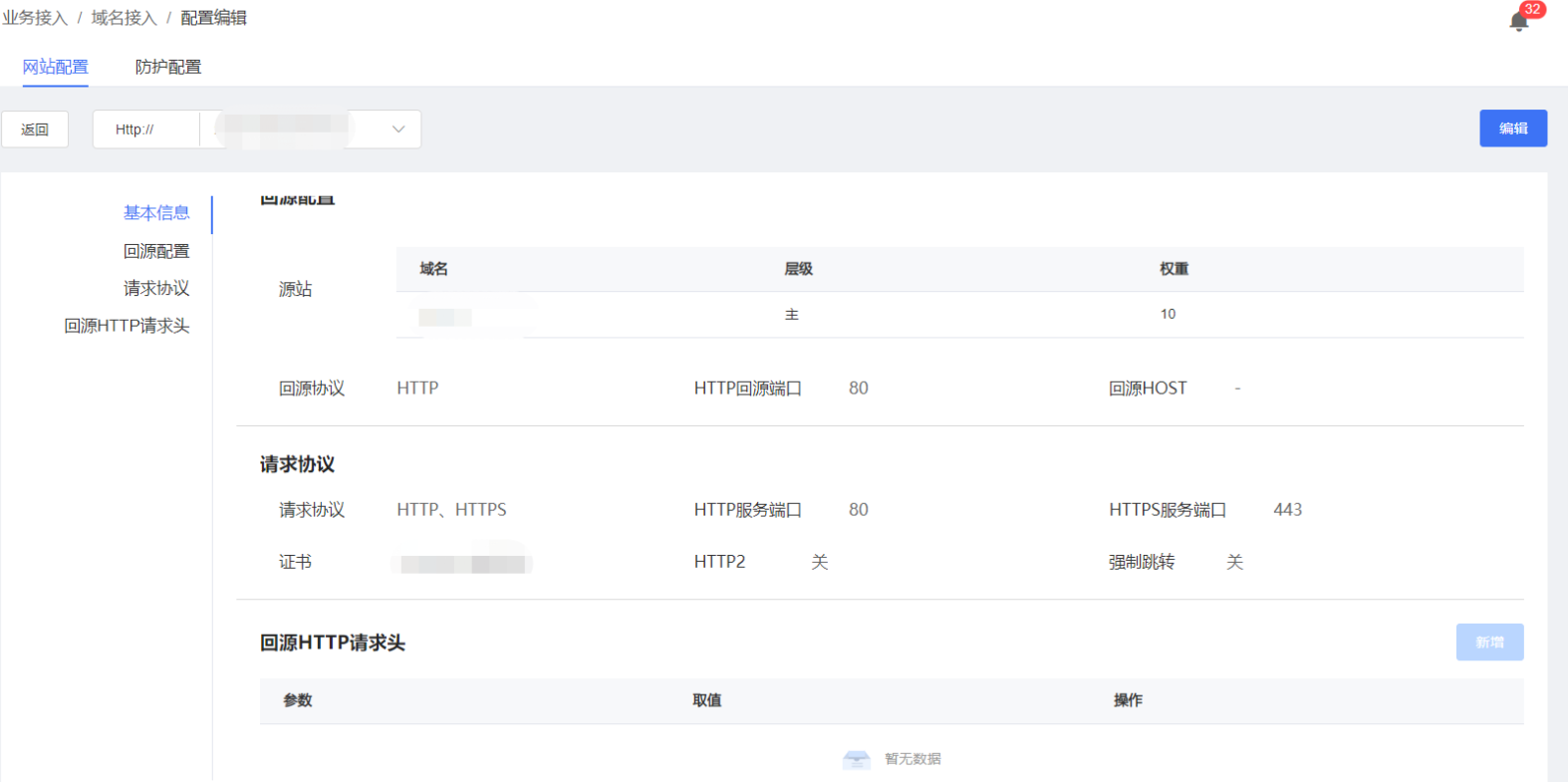Click the 32 notification badge

tap(1532, 9)
